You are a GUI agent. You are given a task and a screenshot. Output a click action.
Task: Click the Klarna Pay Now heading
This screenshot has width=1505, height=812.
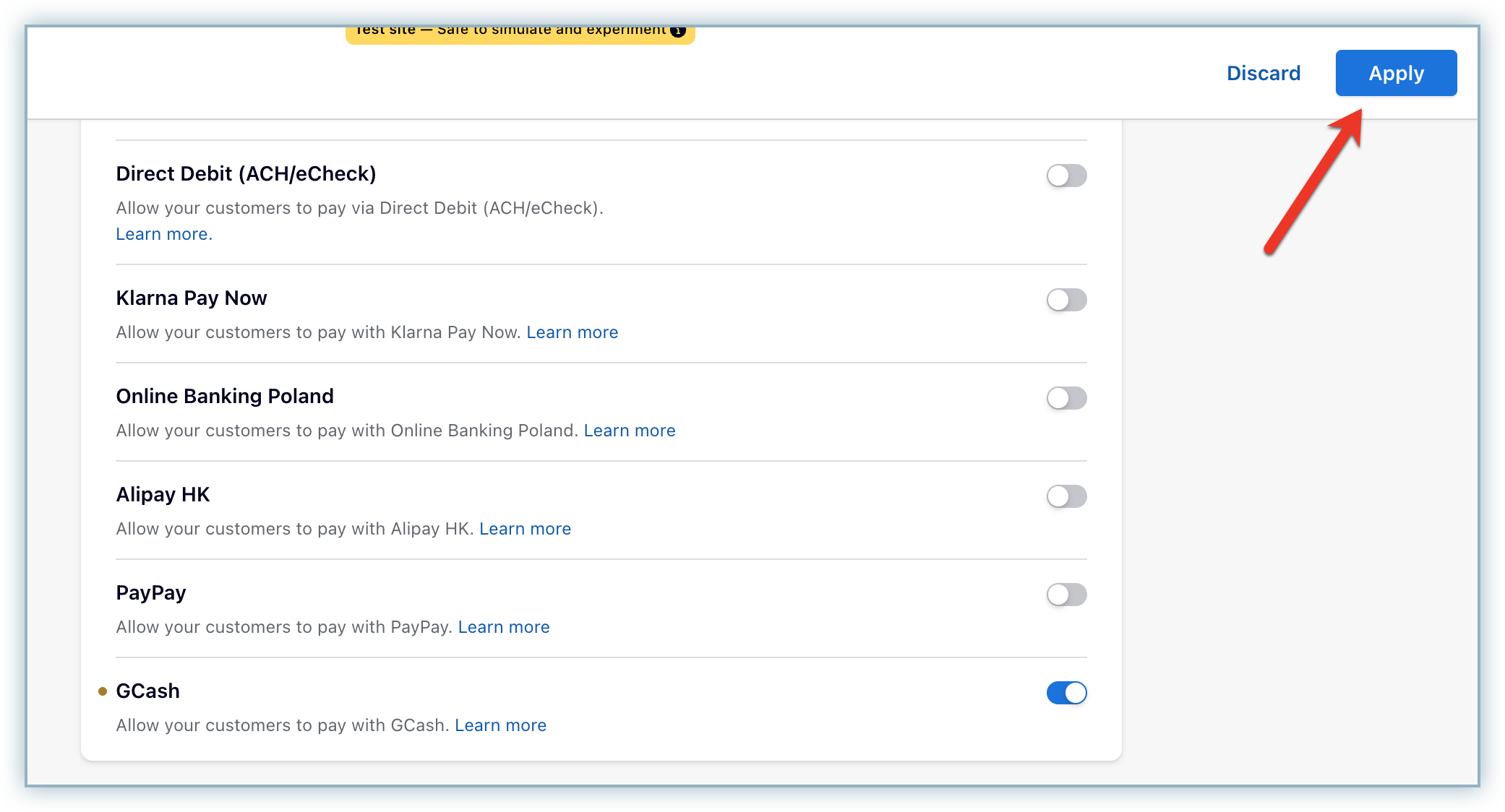coord(192,298)
